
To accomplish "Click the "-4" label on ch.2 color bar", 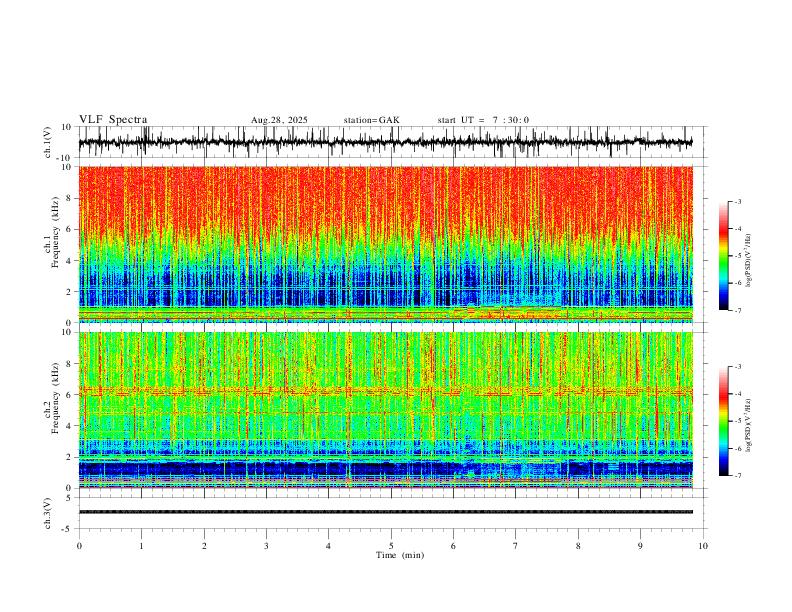I will (x=738, y=394).
